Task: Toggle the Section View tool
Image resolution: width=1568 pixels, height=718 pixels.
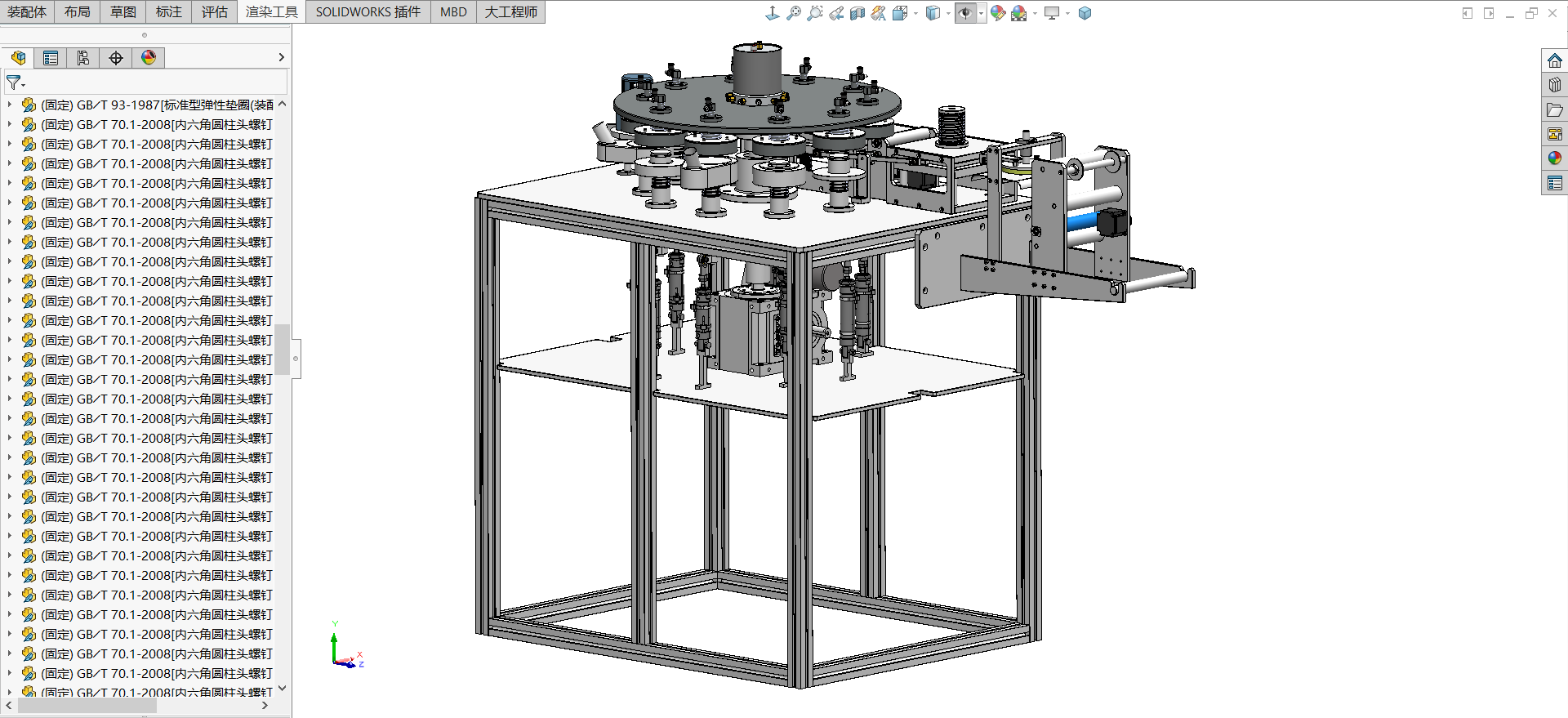Action: pos(857,13)
